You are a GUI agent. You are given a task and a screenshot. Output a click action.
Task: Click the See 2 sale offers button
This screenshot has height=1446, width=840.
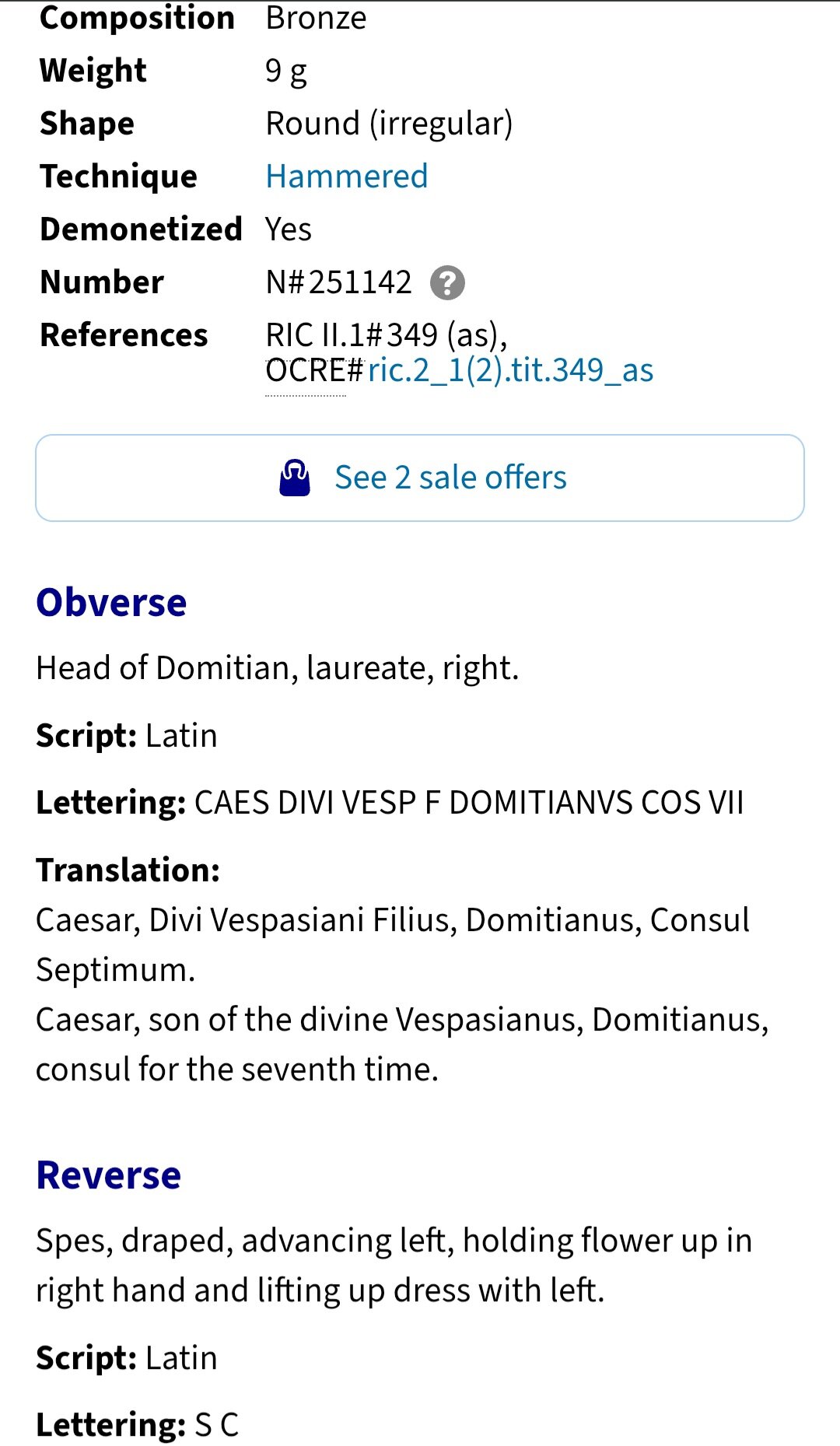coord(420,478)
